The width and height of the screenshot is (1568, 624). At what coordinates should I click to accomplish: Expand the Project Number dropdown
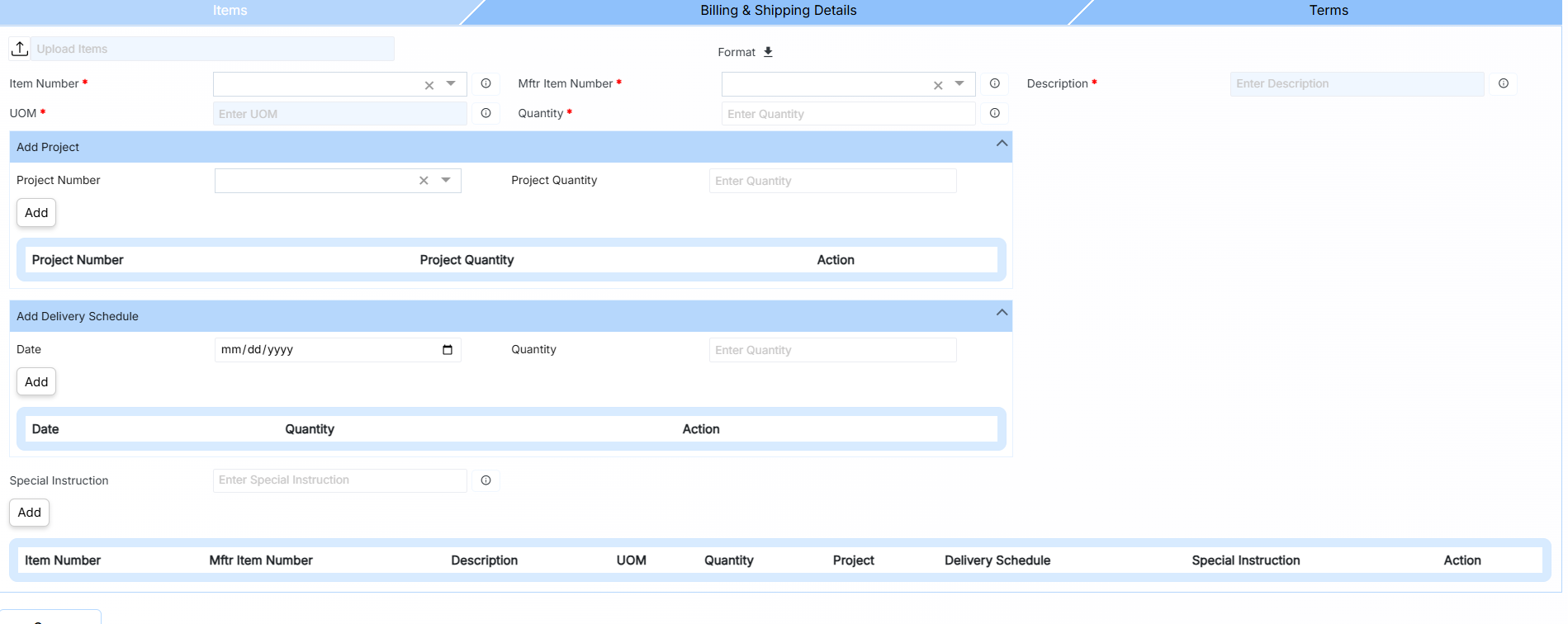pos(446,181)
